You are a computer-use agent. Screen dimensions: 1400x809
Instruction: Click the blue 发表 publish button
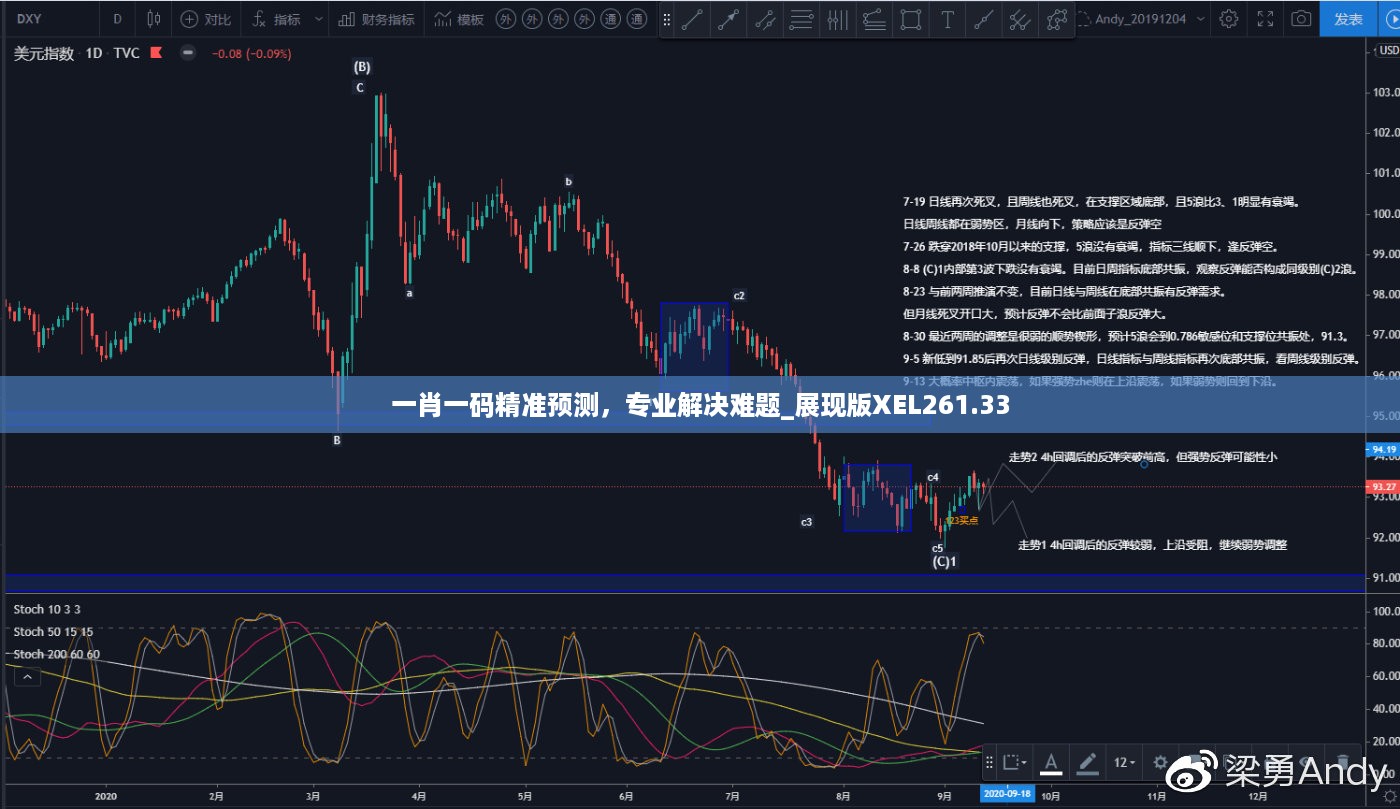1349,19
